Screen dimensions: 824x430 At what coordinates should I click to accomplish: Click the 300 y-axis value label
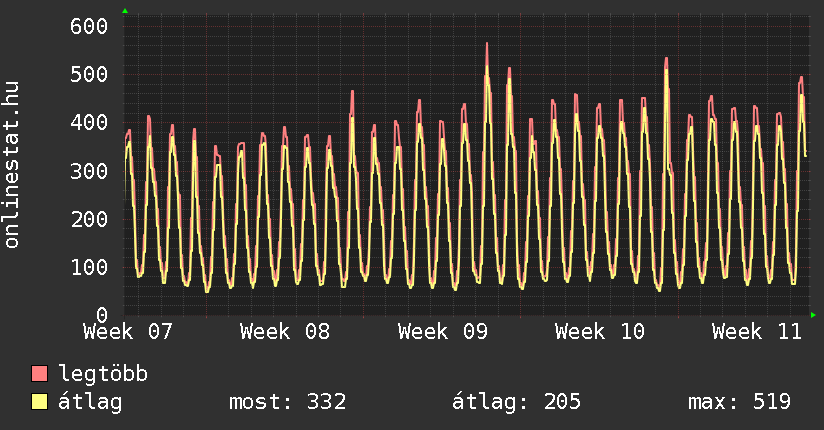pos(88,171)
